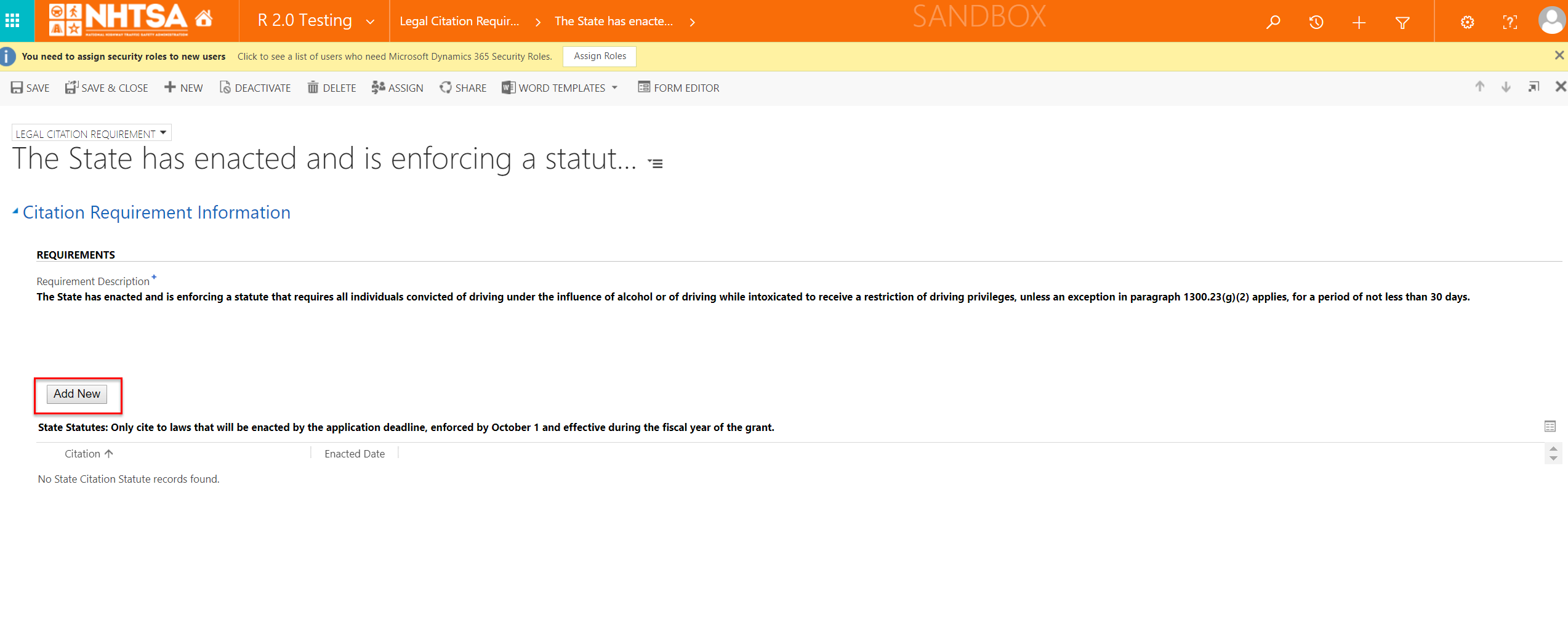
Task: Click the home icon beside NHTSA logo
Action: point(204,19)
